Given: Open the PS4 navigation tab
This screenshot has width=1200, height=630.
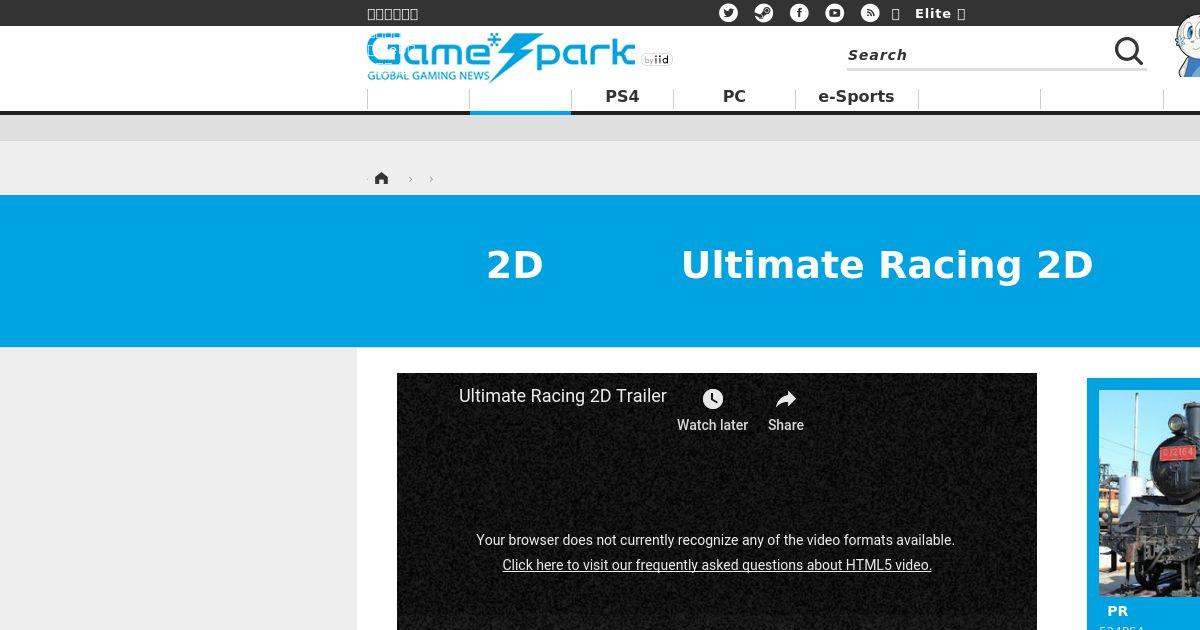Looking at the screenshot, I should coord(622,97).
